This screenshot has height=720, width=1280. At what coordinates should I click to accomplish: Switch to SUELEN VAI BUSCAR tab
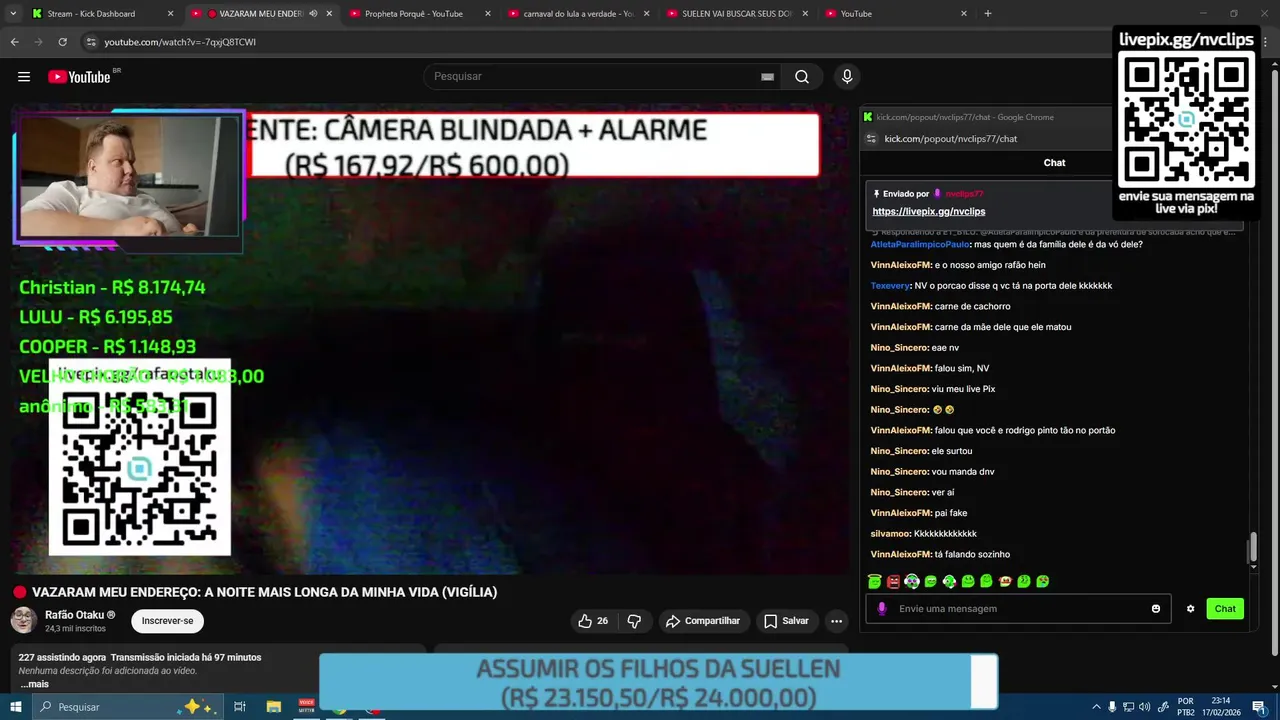point(737,14)
